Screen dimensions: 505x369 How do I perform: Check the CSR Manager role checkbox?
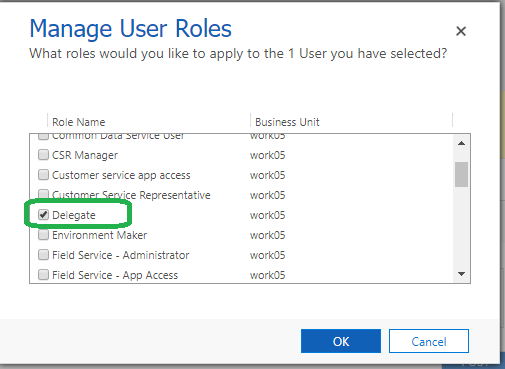point(43,155)
